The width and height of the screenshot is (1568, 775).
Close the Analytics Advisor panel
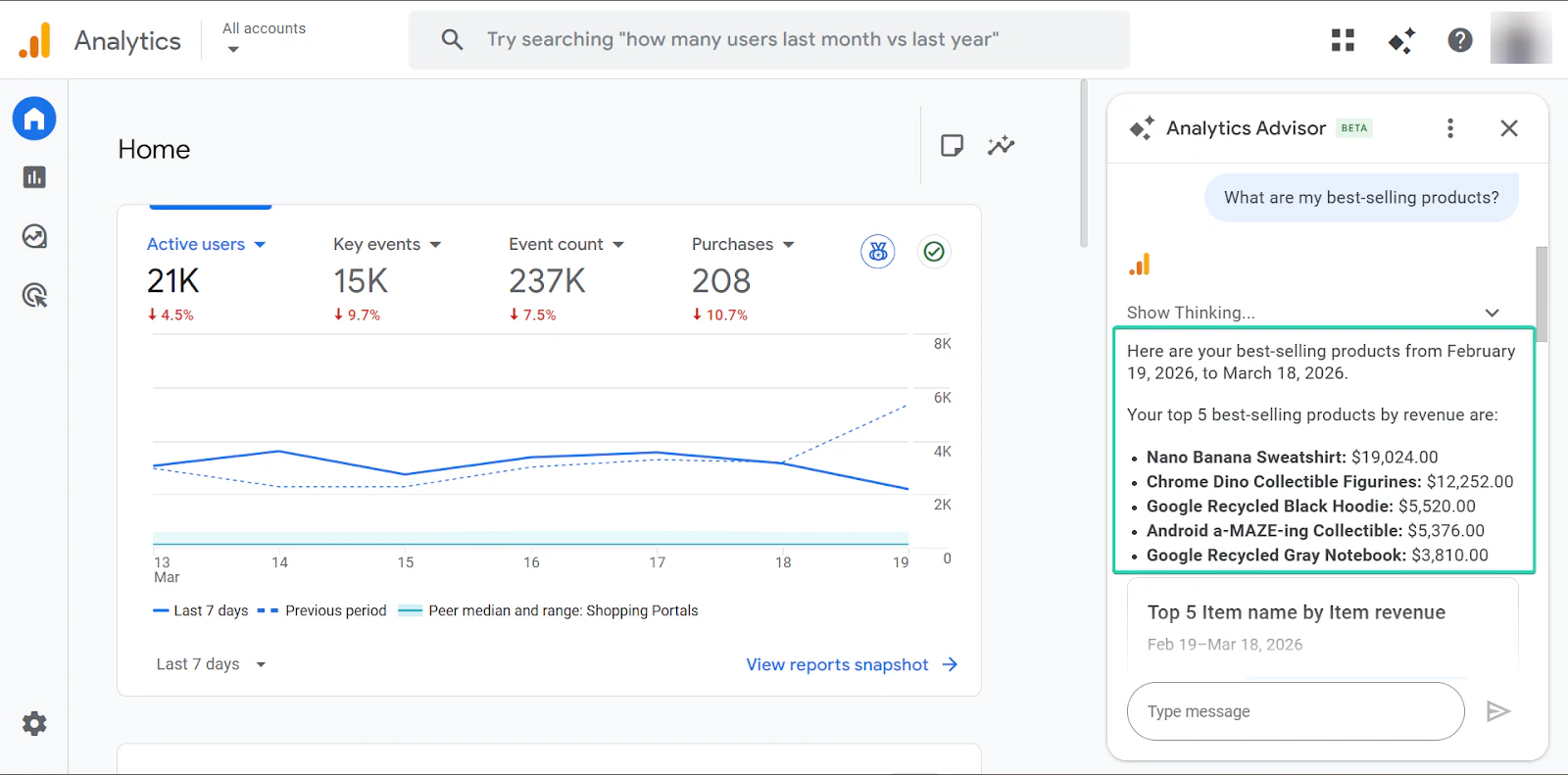(1509, 128)
